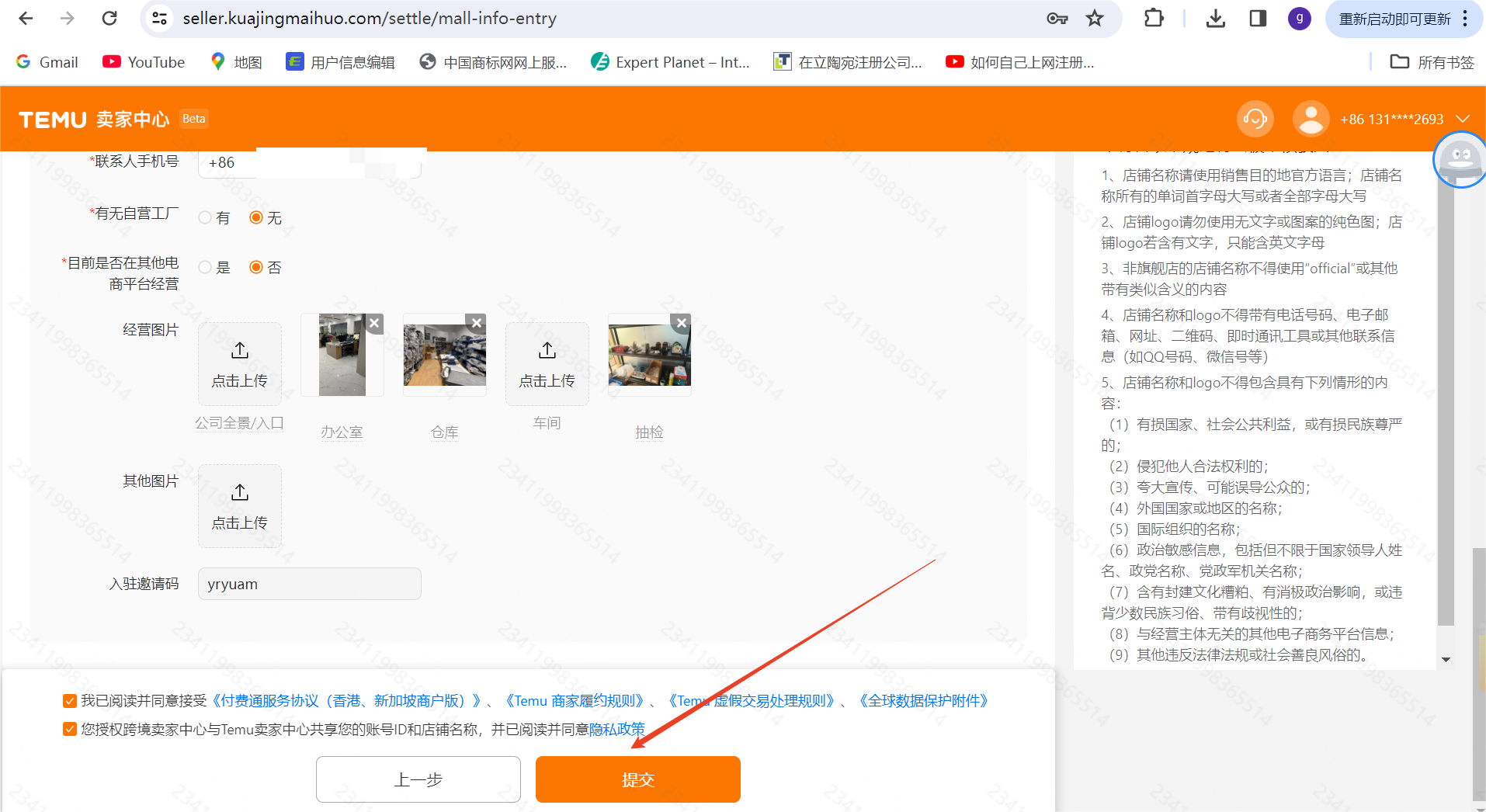Screen dimensions: 1486x812
Task: Click the user avatar icon
Action: coord(1311,119)
